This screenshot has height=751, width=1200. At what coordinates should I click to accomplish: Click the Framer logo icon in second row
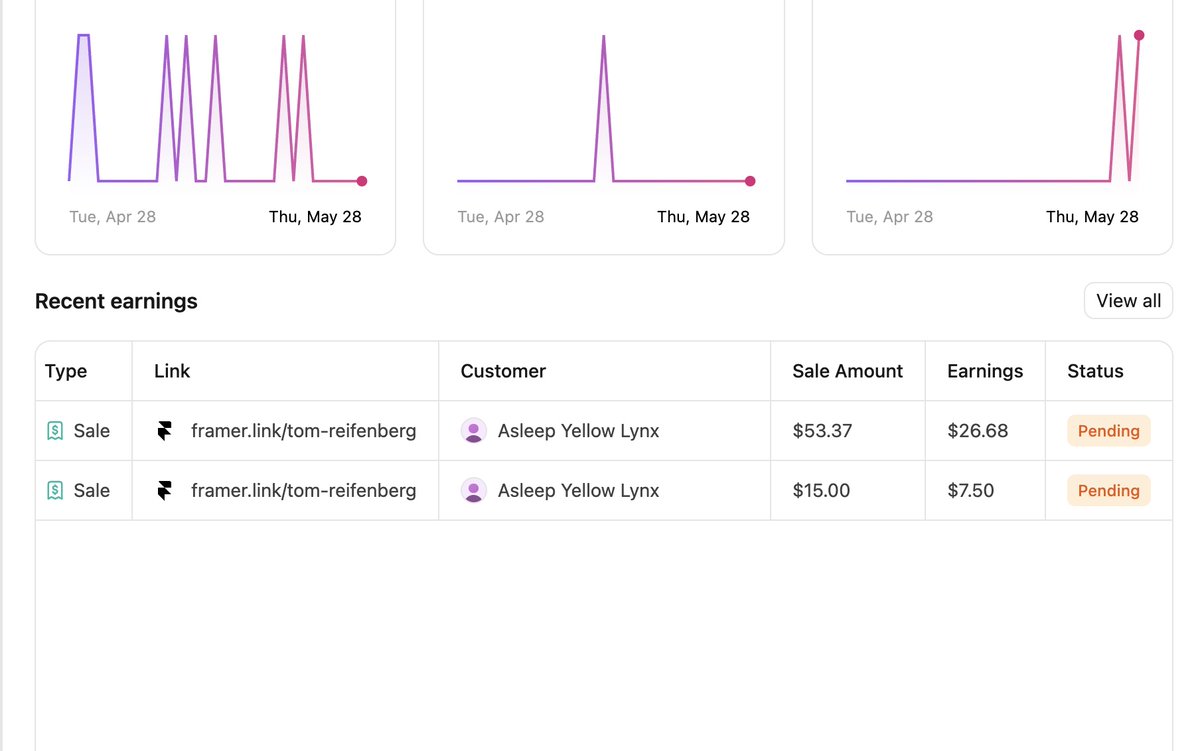[x=165, y=491]
